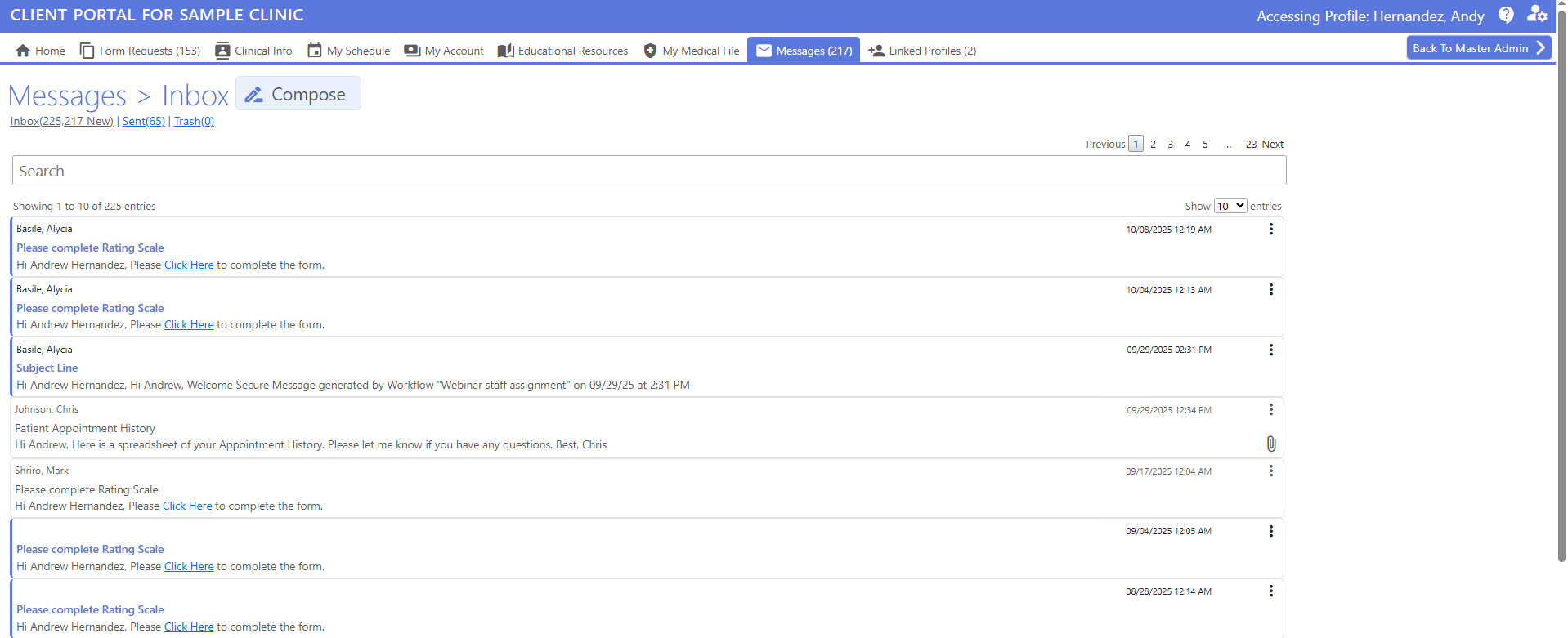Click the chevron on Back To Master Admin

coord(1540,48)
